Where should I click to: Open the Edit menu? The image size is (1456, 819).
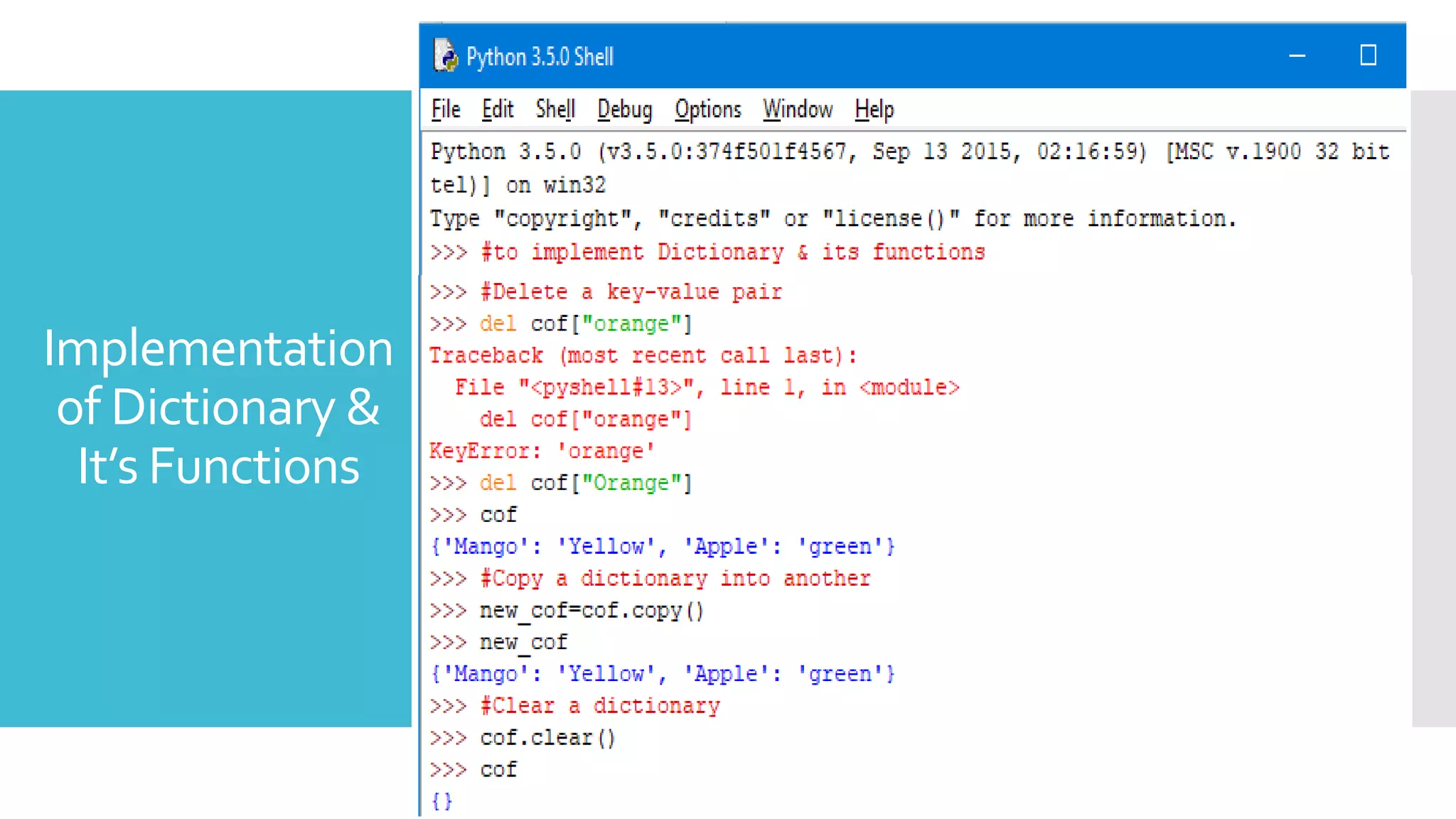pos(498,109)
